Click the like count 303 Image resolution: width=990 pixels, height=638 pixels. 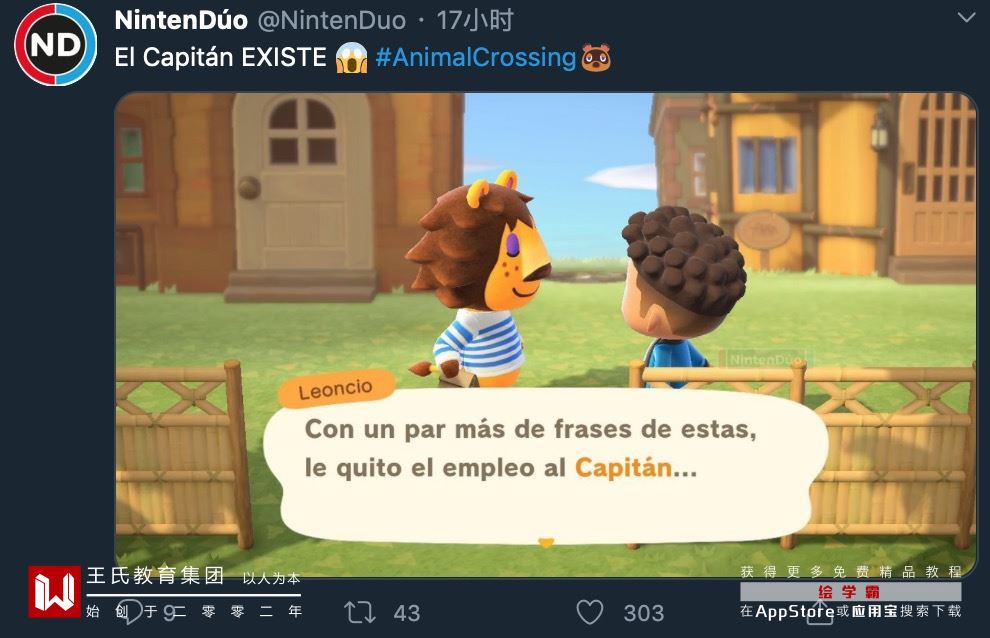[643, 613]
